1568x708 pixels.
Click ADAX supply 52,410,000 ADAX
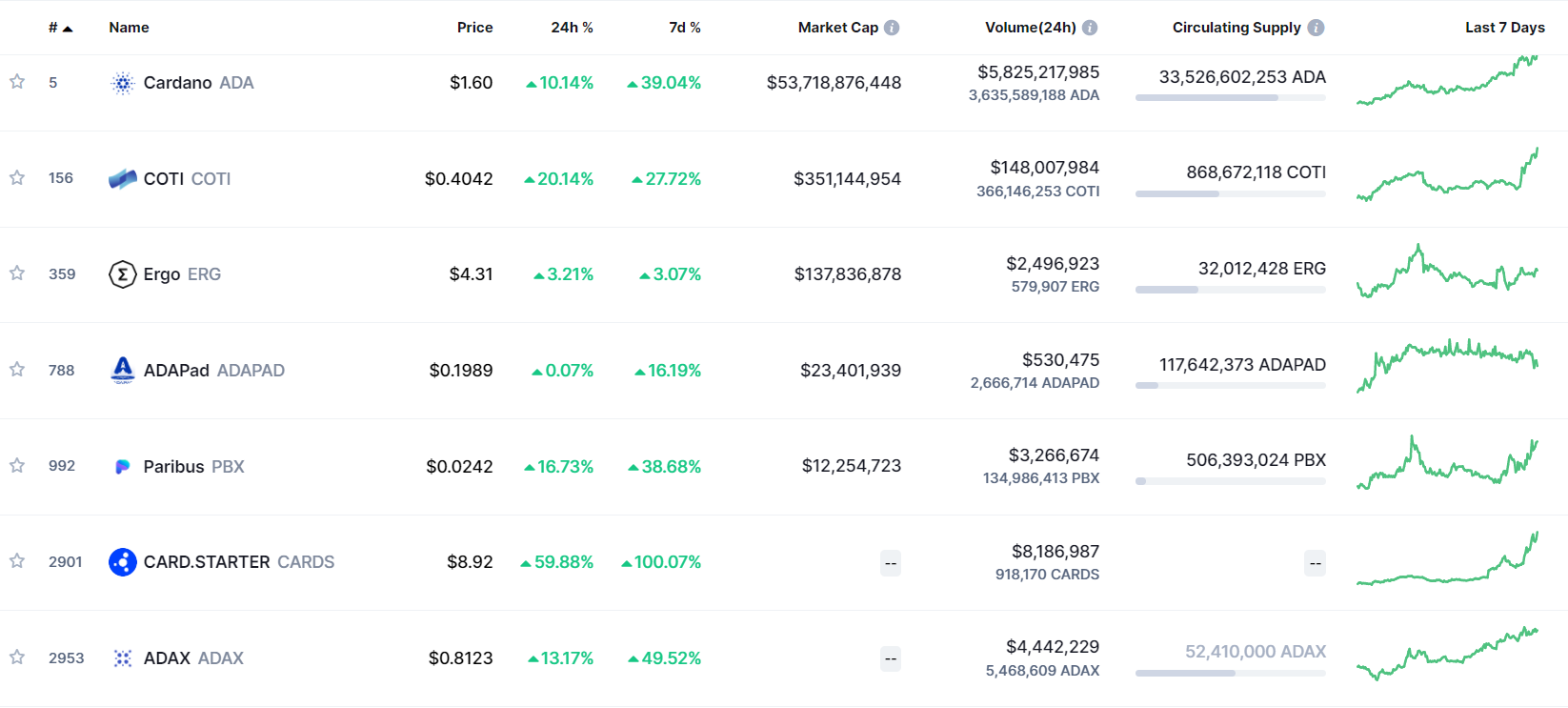point(1256,652)
